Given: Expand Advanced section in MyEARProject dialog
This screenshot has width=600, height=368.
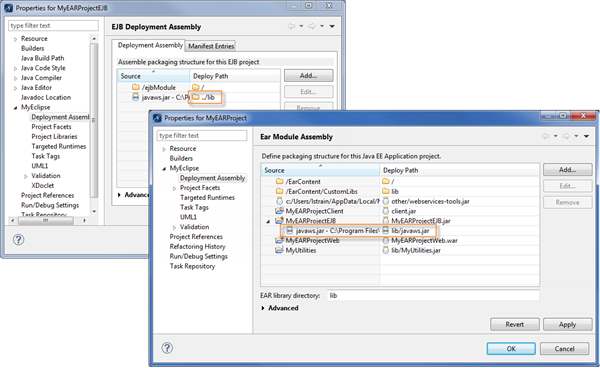Looking at the screenshot, I should [x=263, y=308].
